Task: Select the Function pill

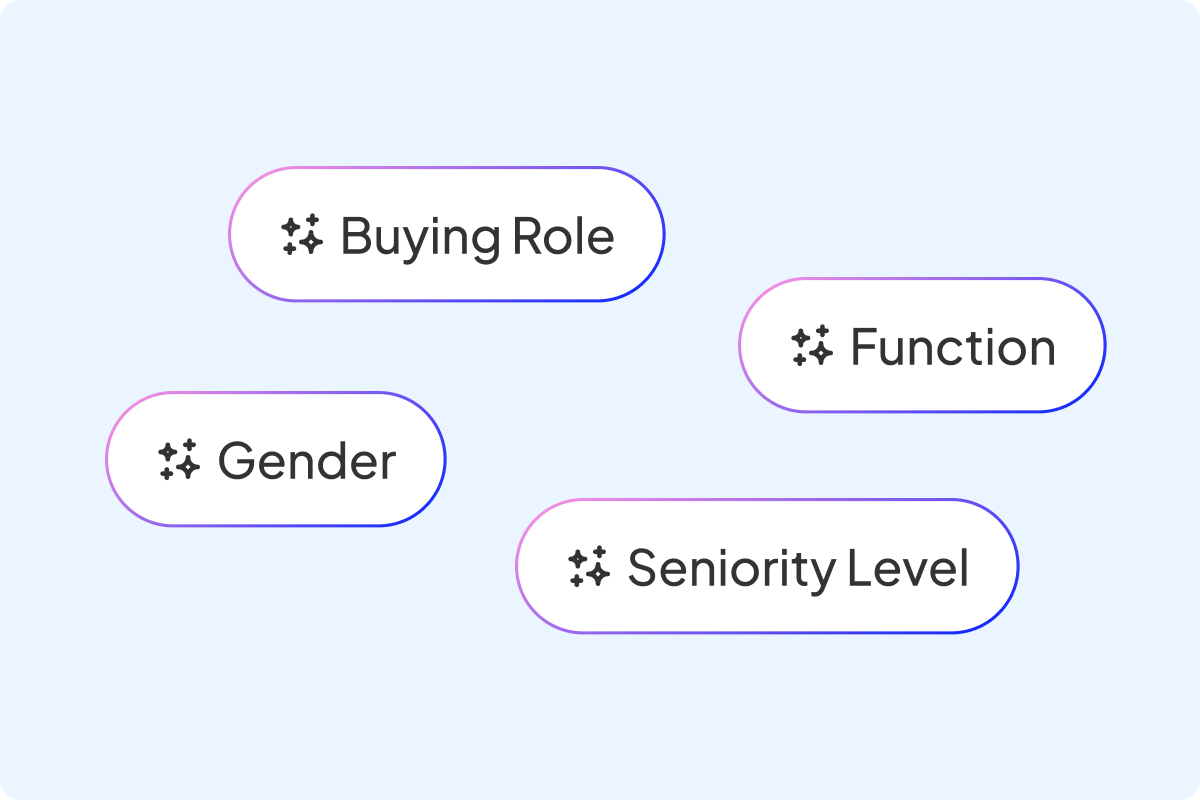Action: [922, 345]
